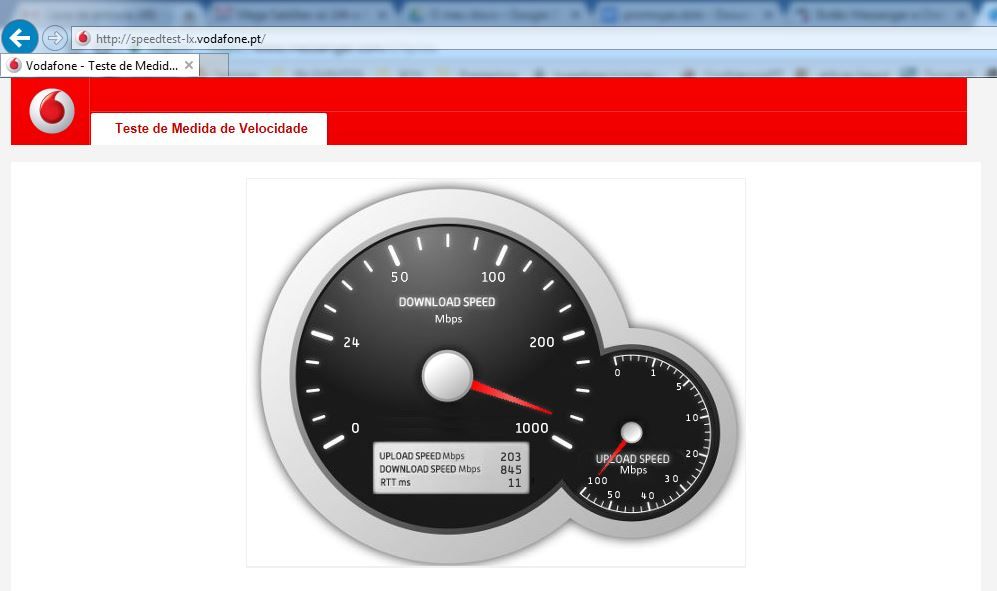Click the Vodafone favicon on the browser tab
Image resolution: width=997 pixels, height=591 pixels.
tap(14, 65)
